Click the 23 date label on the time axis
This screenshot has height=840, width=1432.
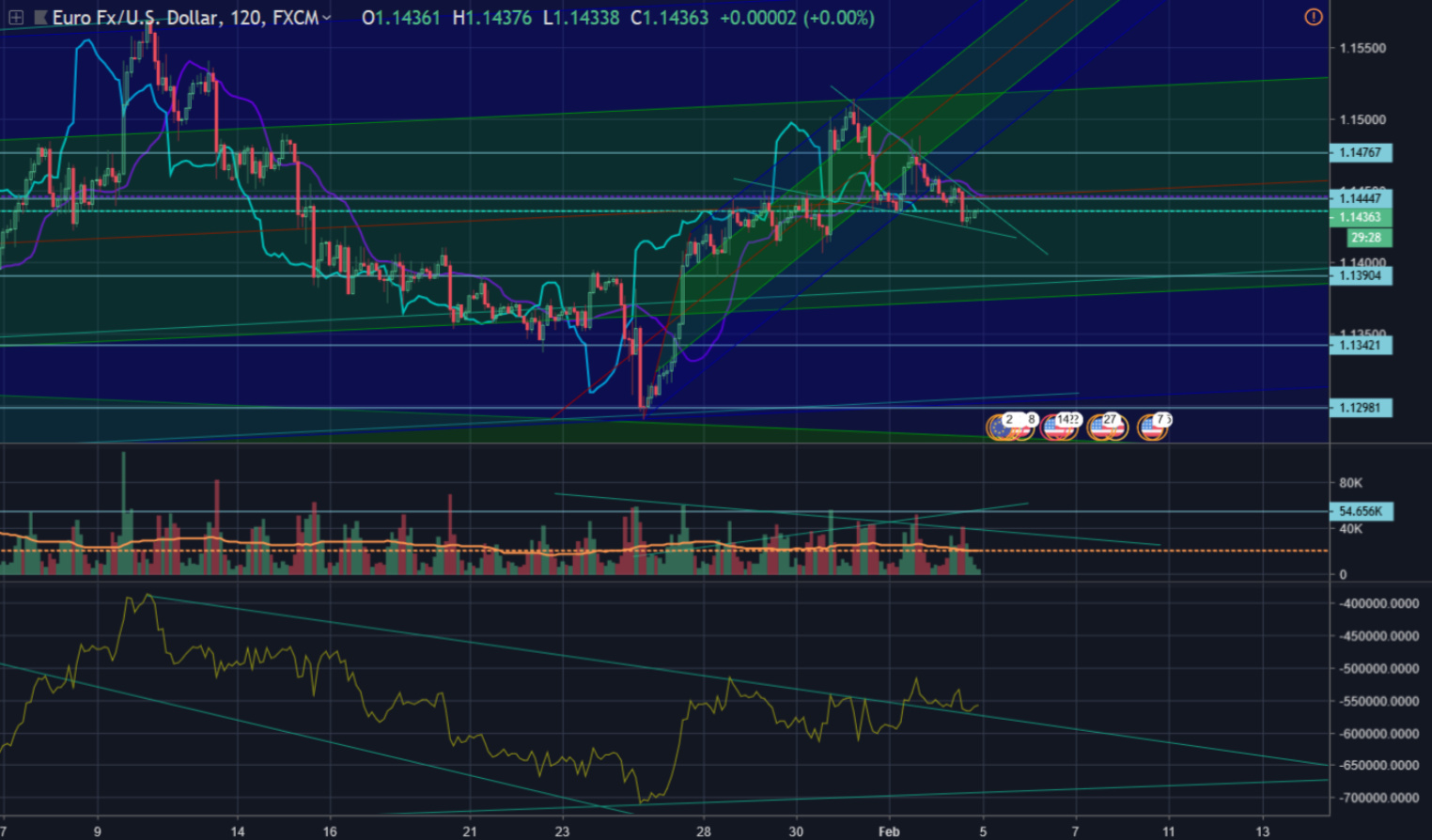point(562,832)
